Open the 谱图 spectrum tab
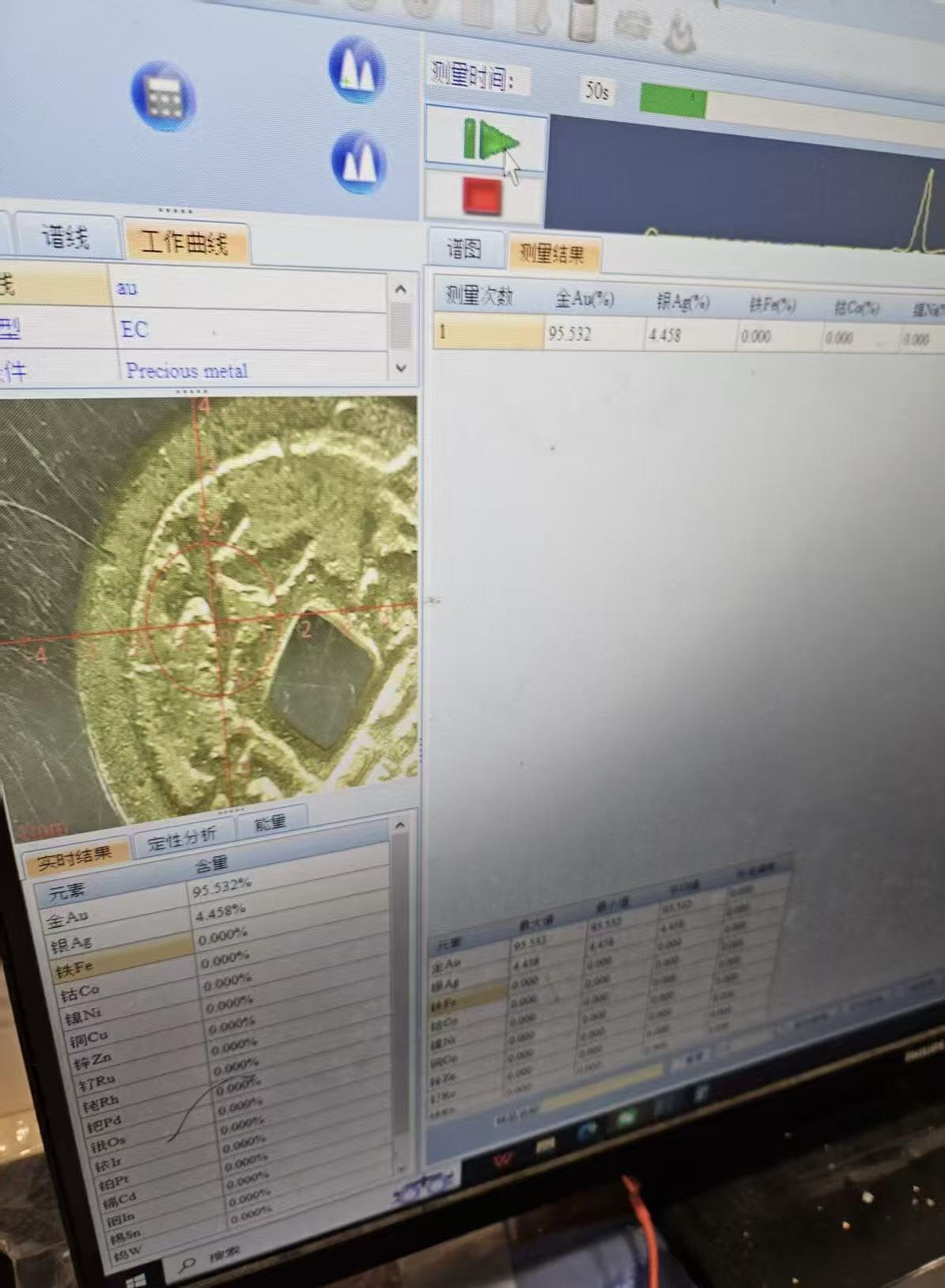This screenshot has height=1288, width=945. [x=464, y=250]
